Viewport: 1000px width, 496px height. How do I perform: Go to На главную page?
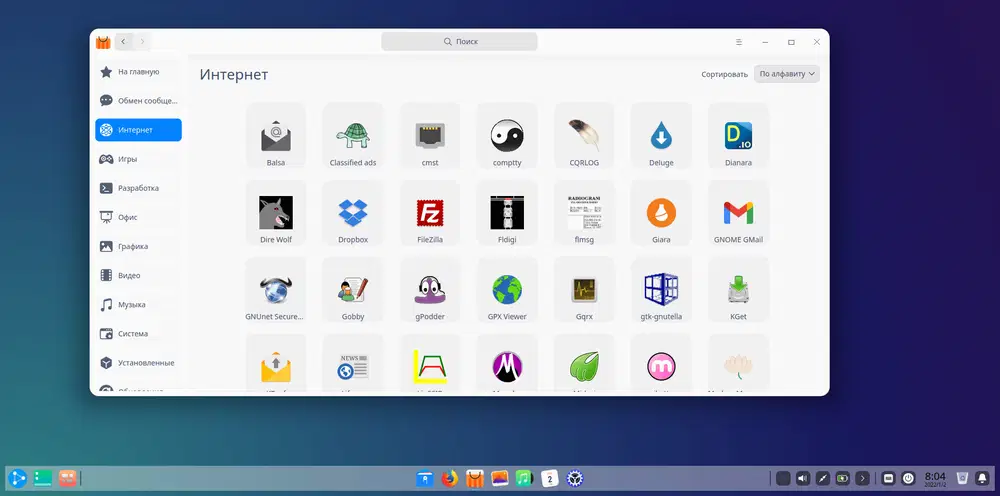click(138, 72)
